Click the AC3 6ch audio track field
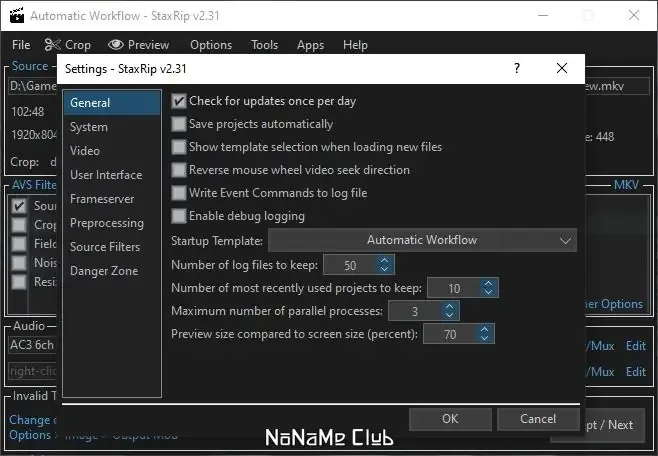Image resolution: width=658 pixels, height=456 pixels. [x=32, y=345]
